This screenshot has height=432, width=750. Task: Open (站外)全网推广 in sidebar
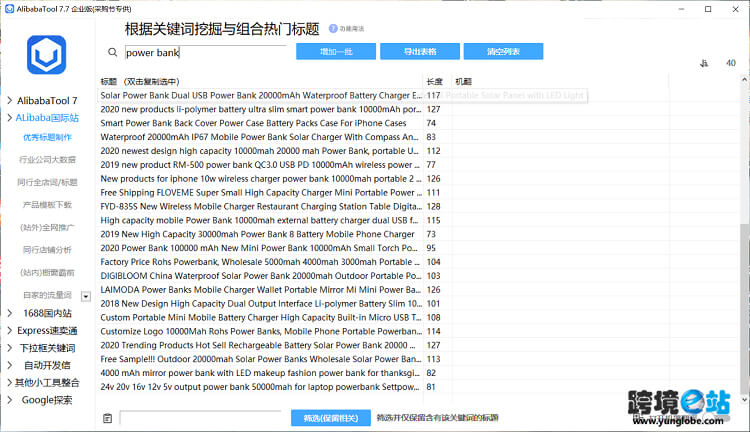point(47,227)
